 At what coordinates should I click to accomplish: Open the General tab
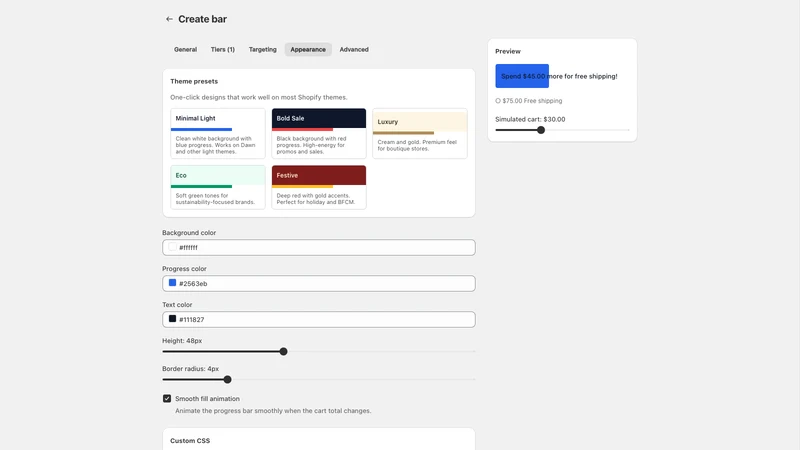(x=185, y=49)
